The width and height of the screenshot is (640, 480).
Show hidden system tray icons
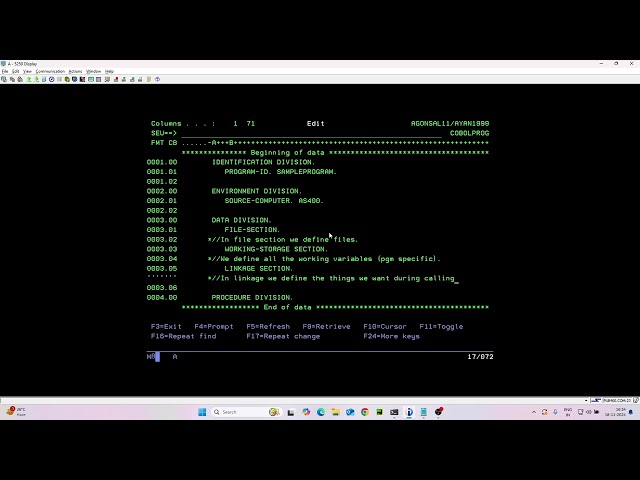pos(534,412)
